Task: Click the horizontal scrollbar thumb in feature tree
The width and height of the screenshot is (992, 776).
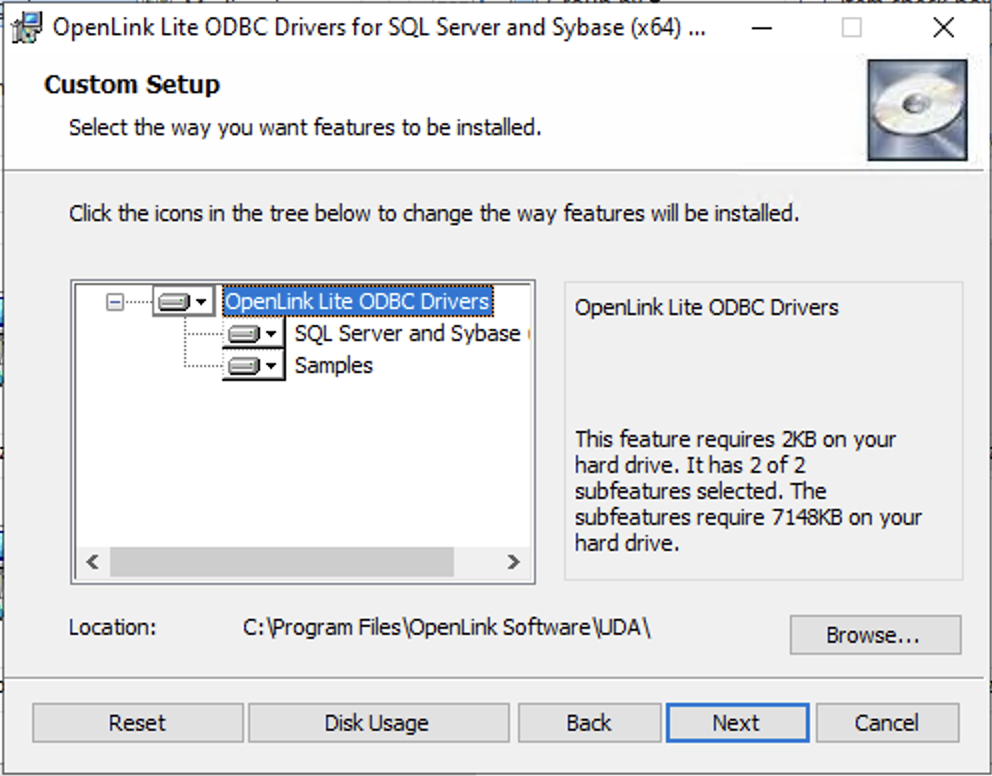Action: (x=281, y=562)
